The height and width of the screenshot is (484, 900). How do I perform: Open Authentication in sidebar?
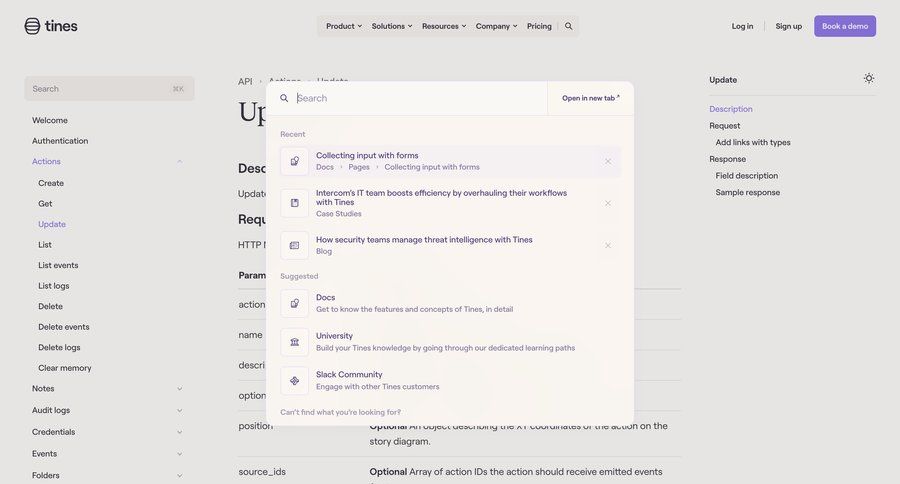pos(60,141)
